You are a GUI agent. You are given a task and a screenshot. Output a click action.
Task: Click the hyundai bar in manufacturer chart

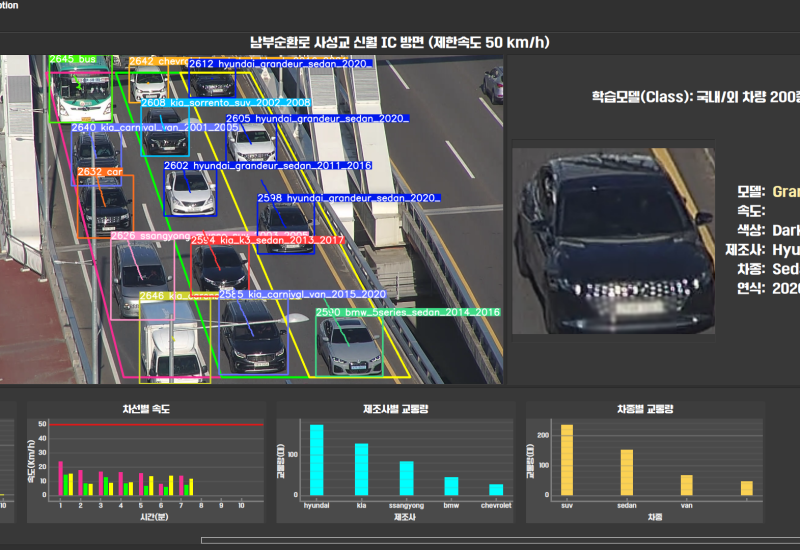pos(317,460)
